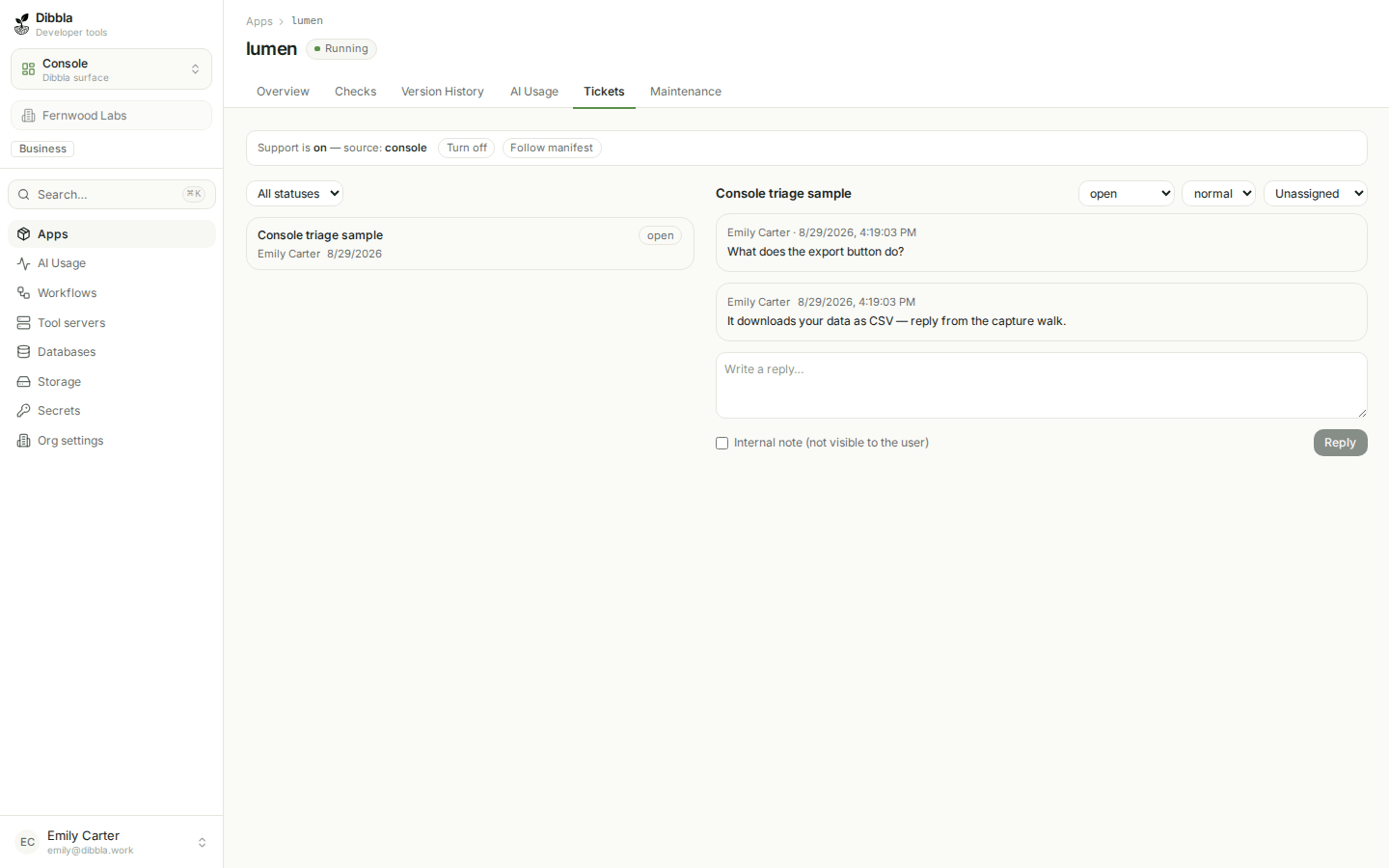The image size is (1389, 868).
Task: Open AI Usage in the sidebar
Action: pyautogui.click(x=112, y=263)
